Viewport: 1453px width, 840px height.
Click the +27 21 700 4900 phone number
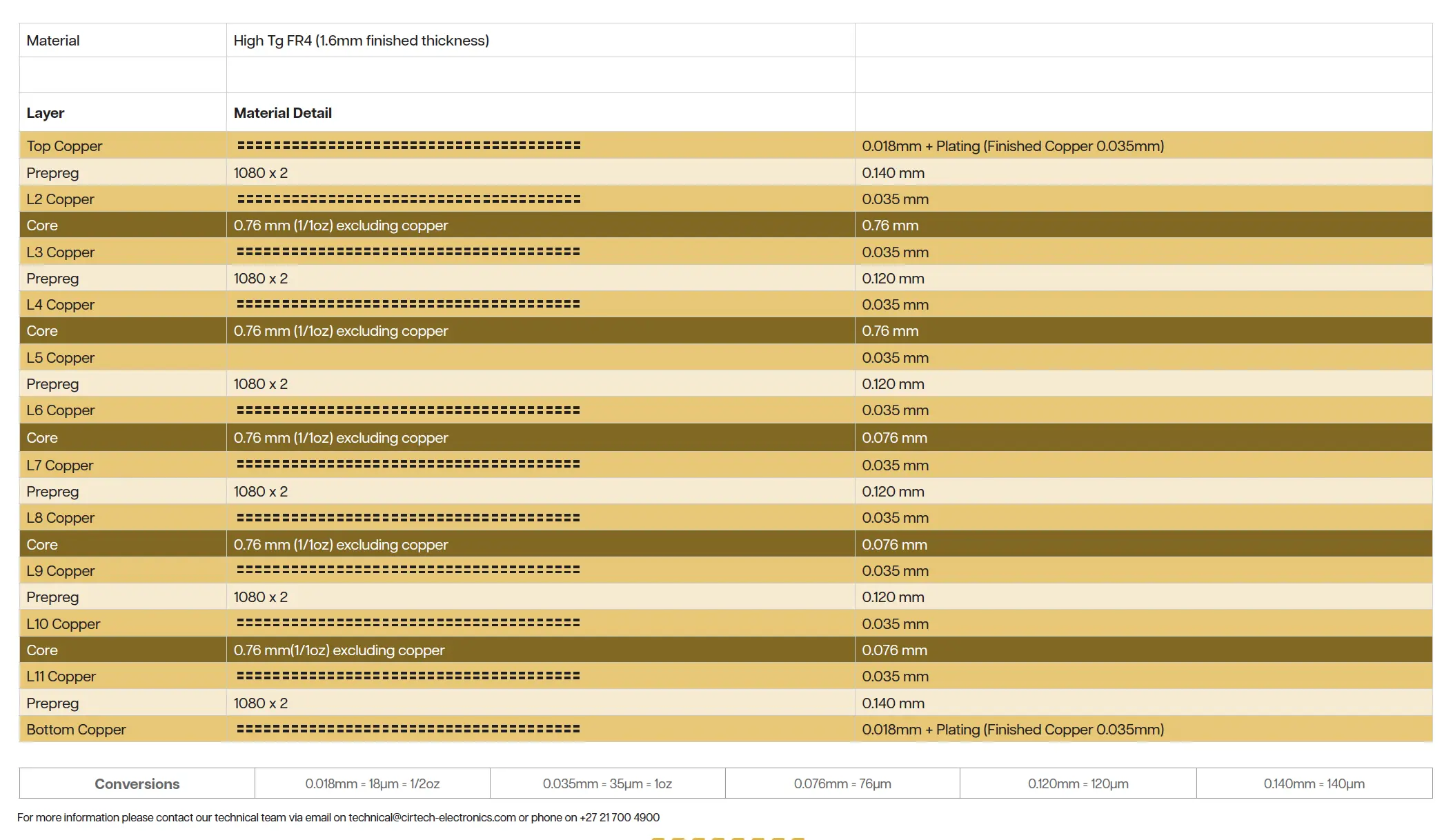click(619, 817)
